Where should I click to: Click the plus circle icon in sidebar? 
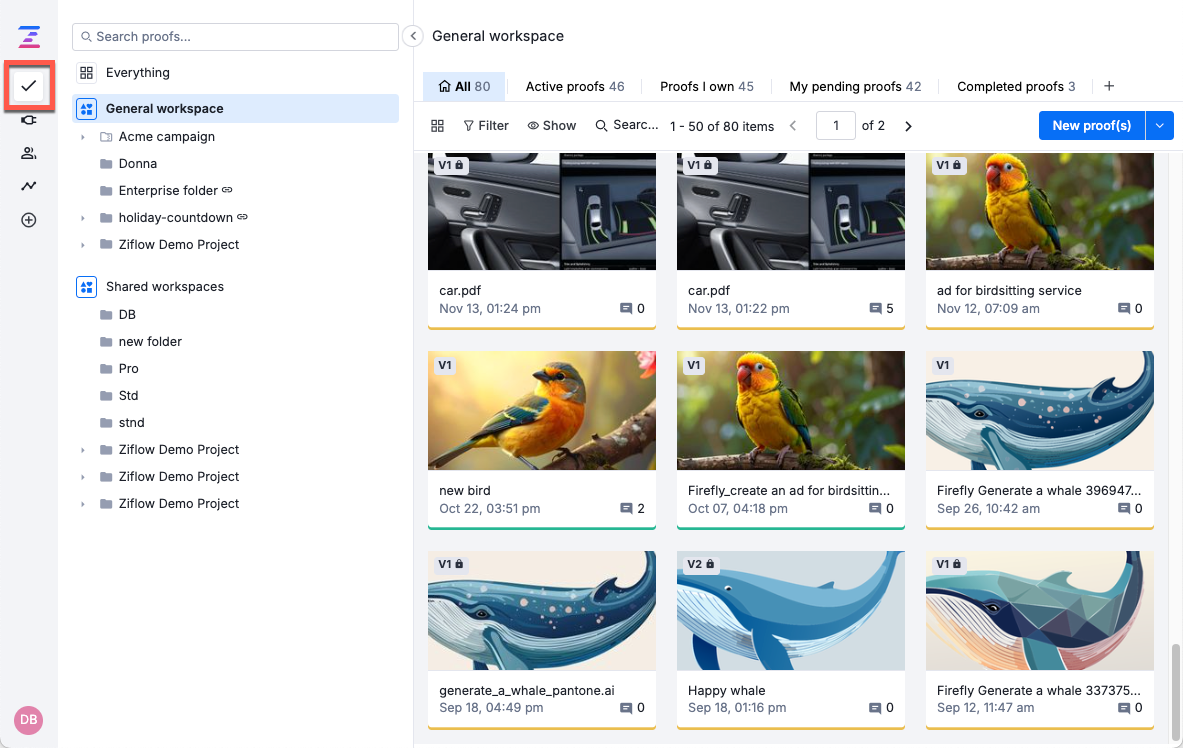29,220
